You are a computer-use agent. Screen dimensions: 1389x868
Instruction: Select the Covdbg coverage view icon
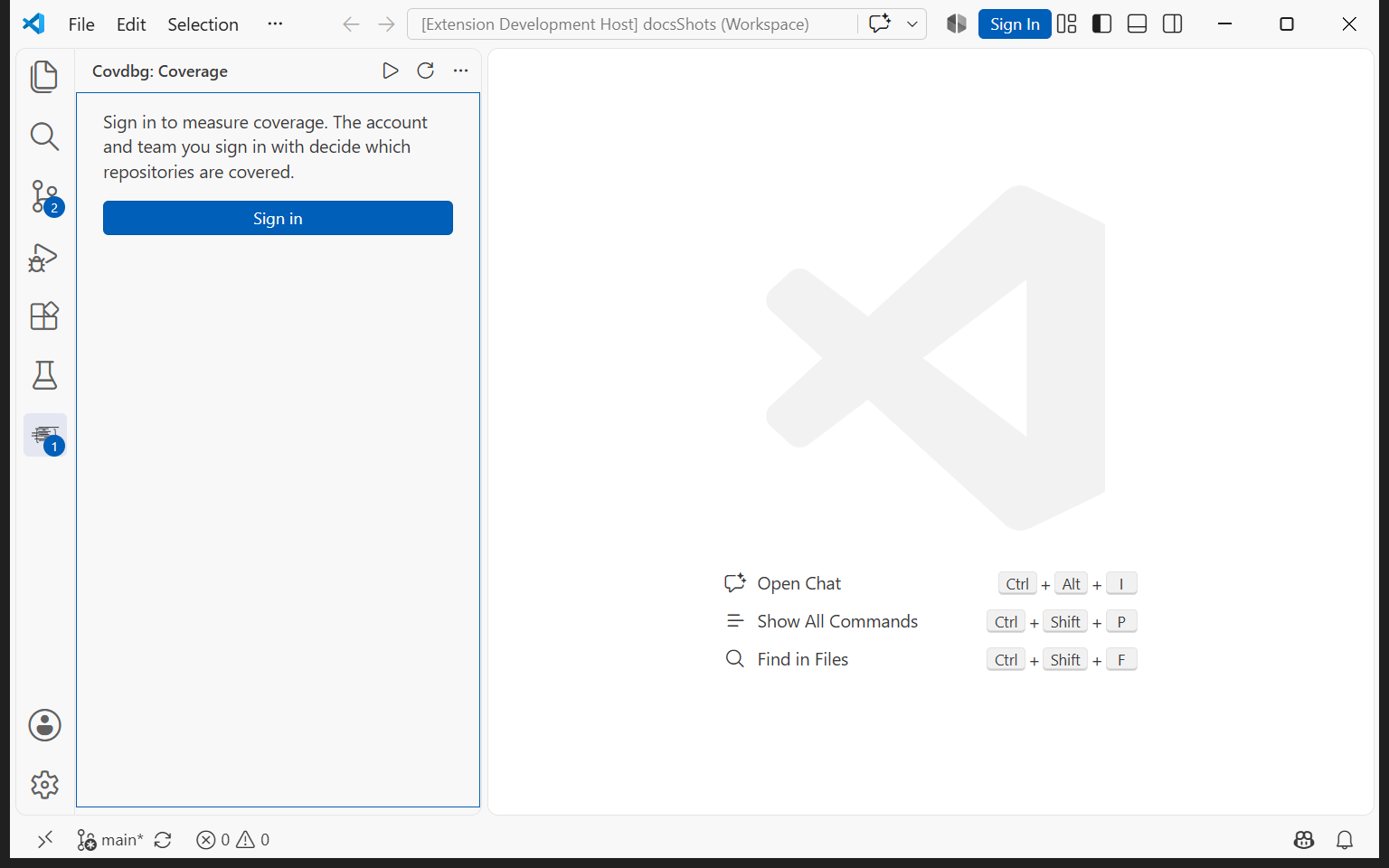(x=45, y=436)
